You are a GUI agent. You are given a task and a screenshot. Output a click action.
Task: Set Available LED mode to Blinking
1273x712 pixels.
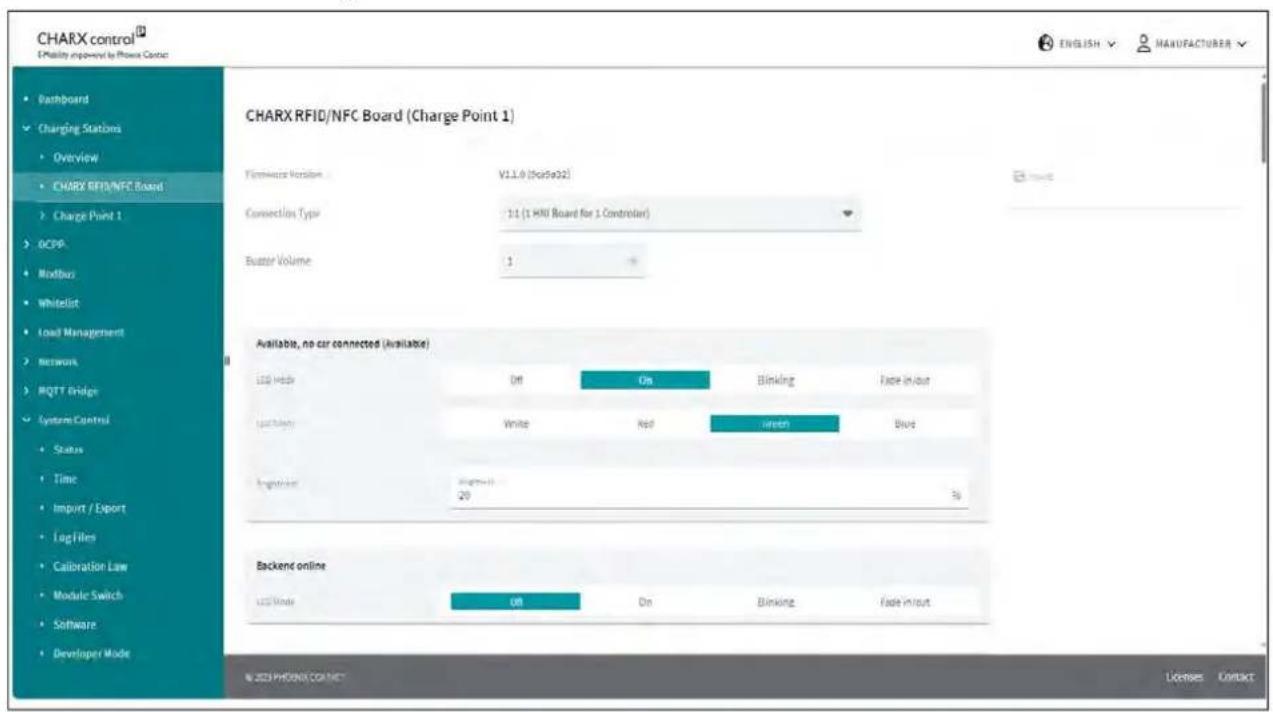[775, 380]
